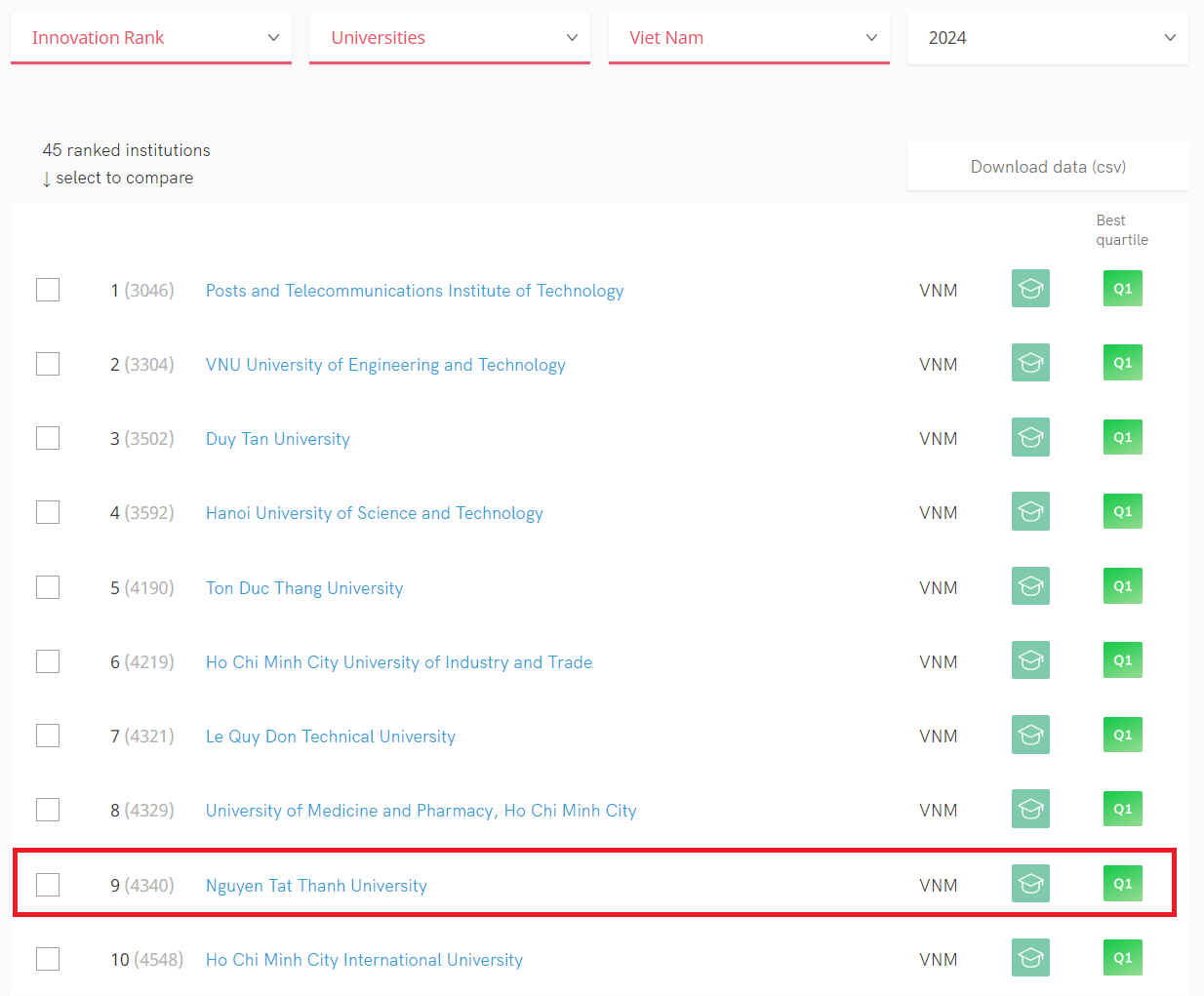Open the Universities sector dropdown
This screenshot has height=996, width=1204.
coord(449,38)
